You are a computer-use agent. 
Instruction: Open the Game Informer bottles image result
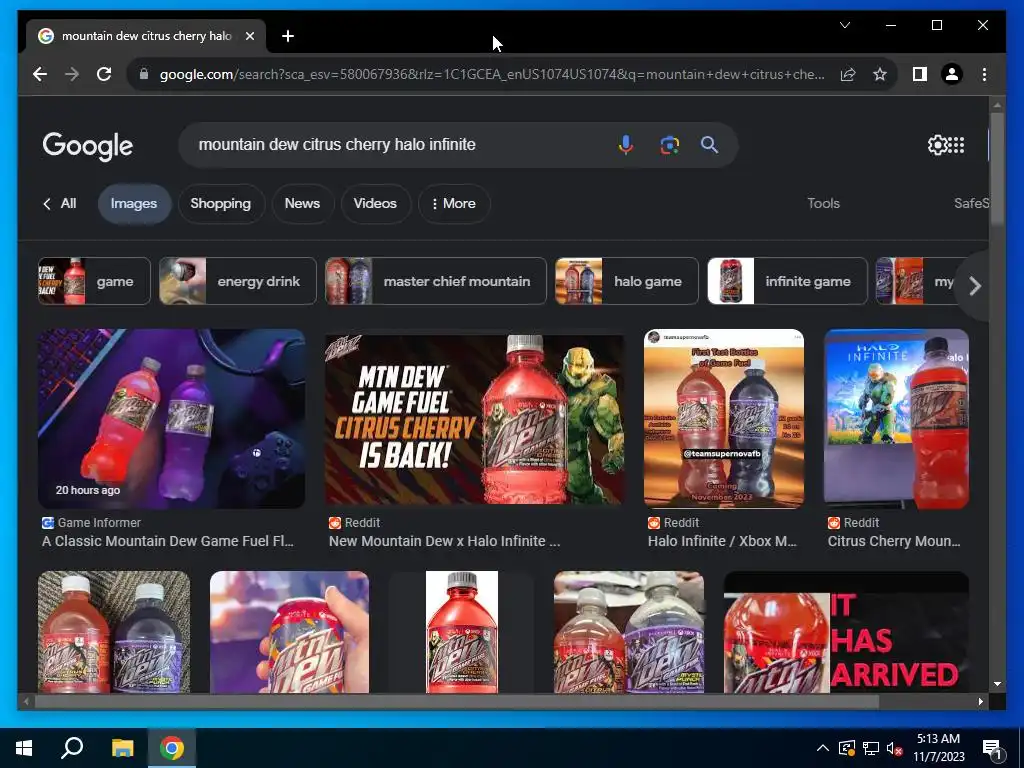click(x=171, y=419)
